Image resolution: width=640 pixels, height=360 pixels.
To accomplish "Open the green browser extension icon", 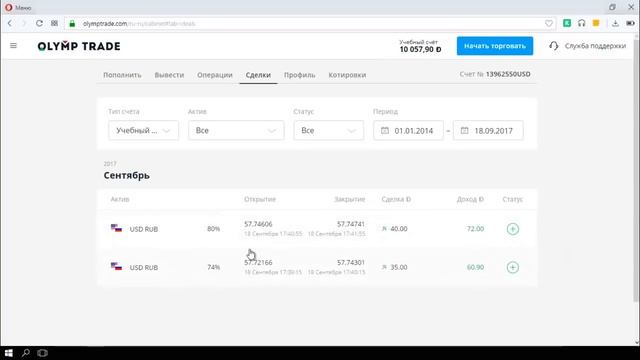I will [x=567, y=23].
